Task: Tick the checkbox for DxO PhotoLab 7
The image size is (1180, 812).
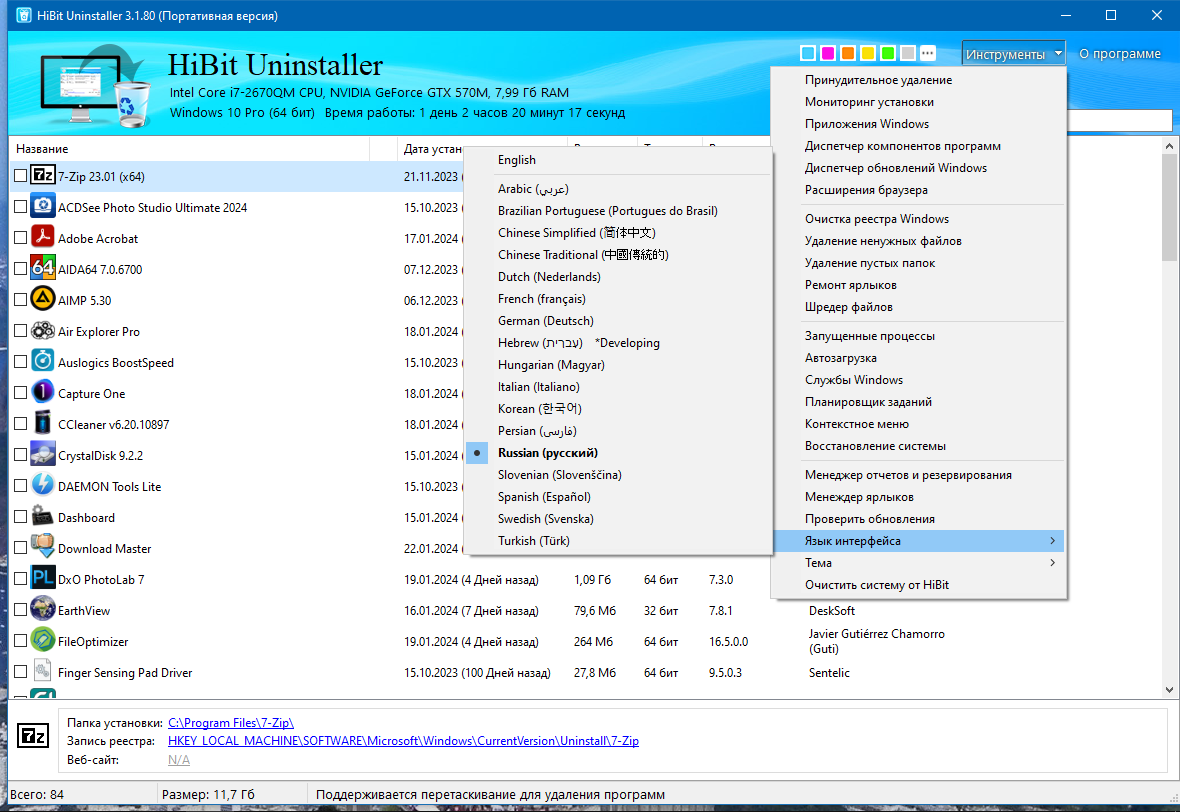Action: point(20,579)
